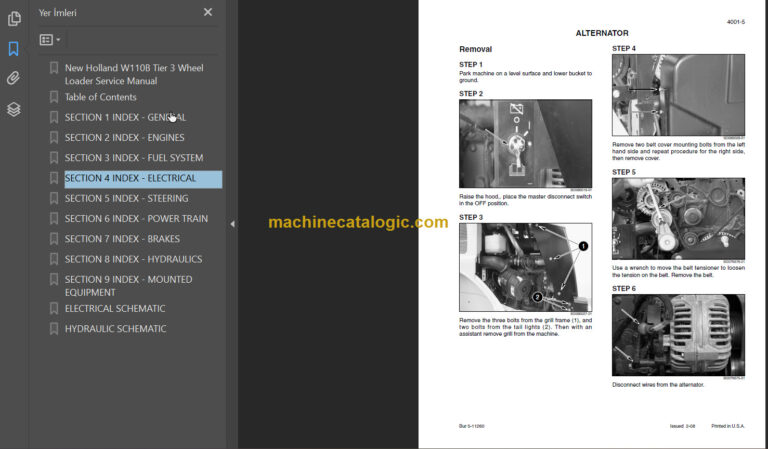Open the Attachments paperclip icon

click(x=14, y=78)
